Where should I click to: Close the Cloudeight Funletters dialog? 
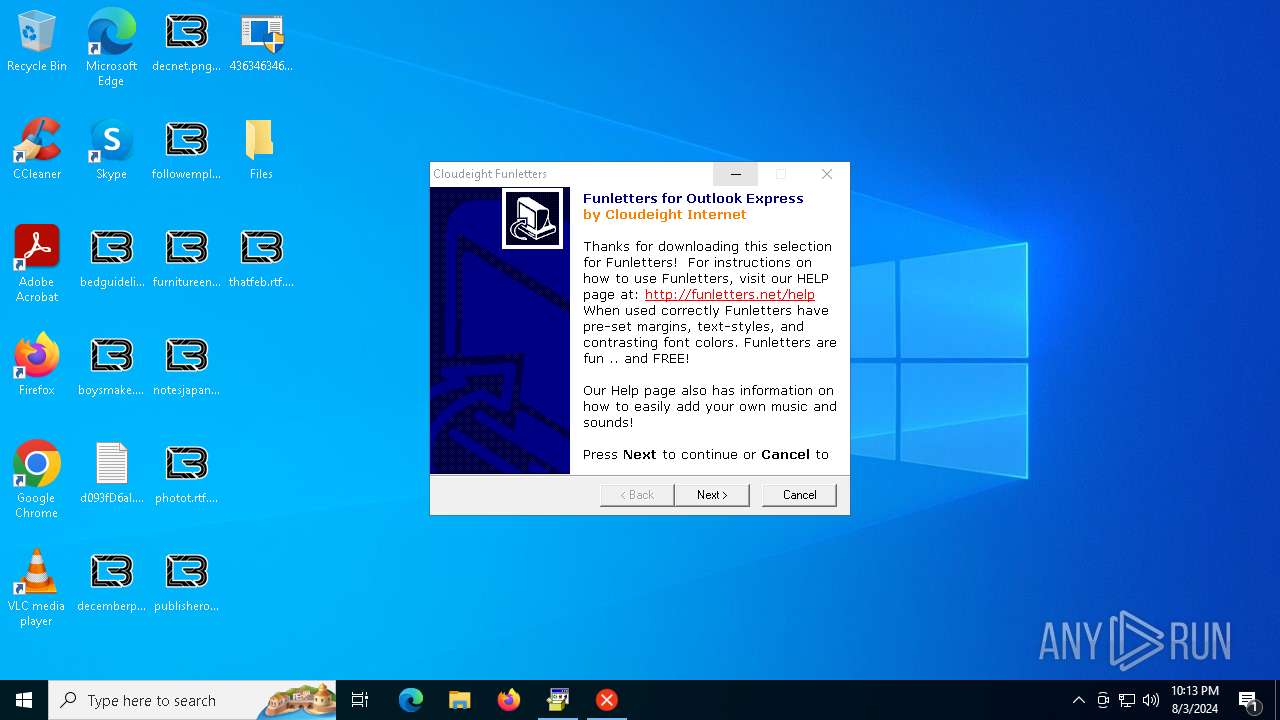[x=827, y=174]
